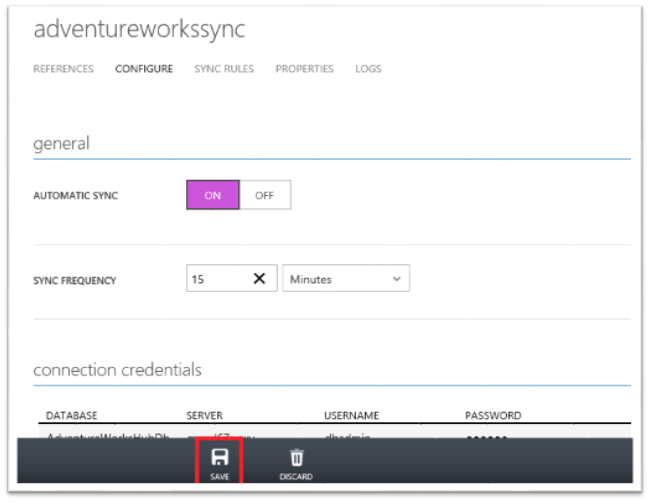Screen dimensions: 650x502
Task: Open the Minutes unit dropdown
Action: (x=346, y=279)
